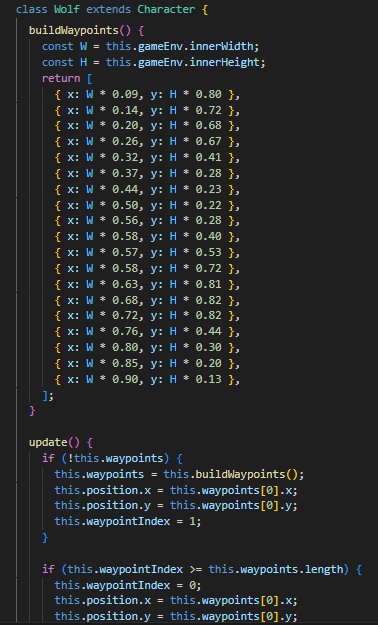
Task: Click the if (!this.waypoints) condition
Action: coord(112,458)
